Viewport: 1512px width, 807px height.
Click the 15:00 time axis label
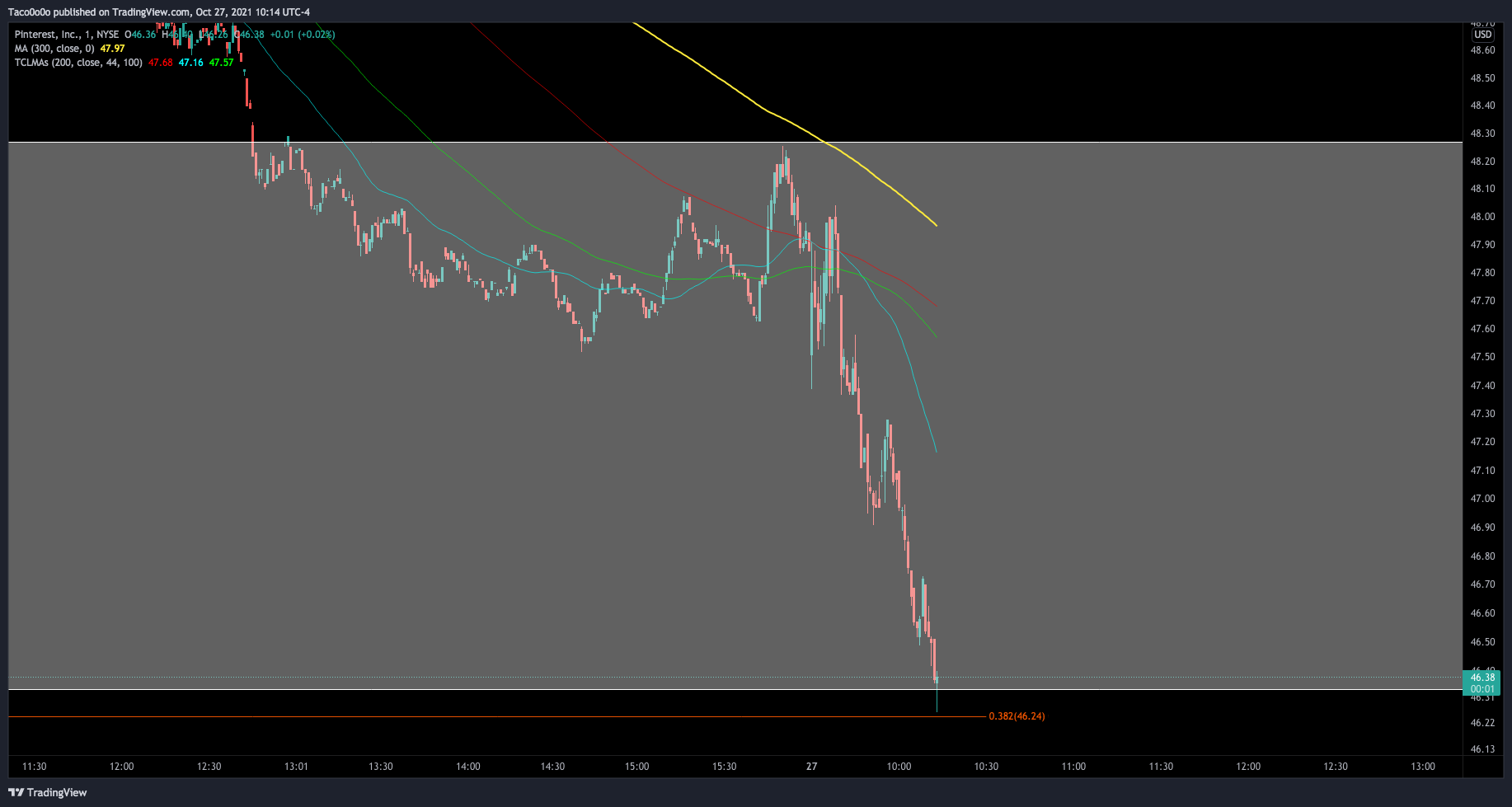click(636, 767)
